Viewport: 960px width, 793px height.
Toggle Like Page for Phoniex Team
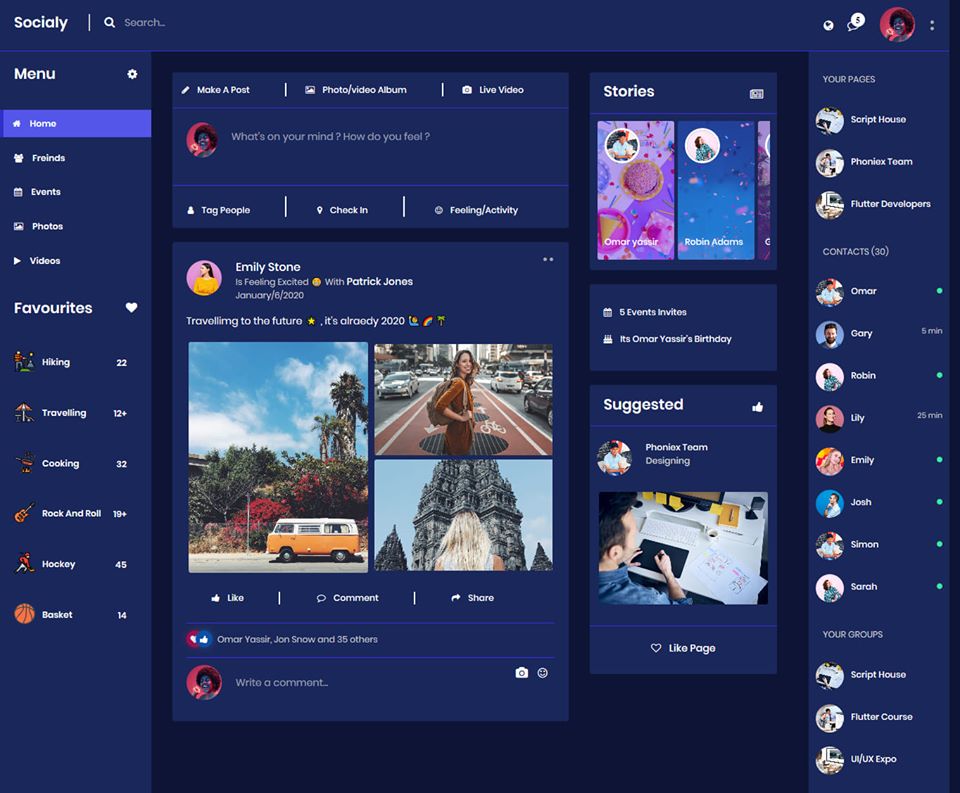click(683, 648)
